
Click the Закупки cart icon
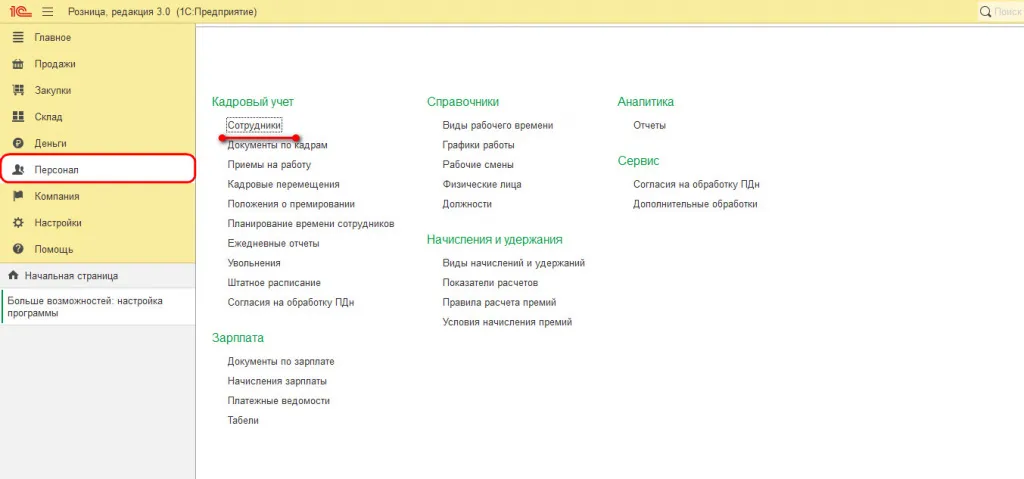[x=17, y=90]
